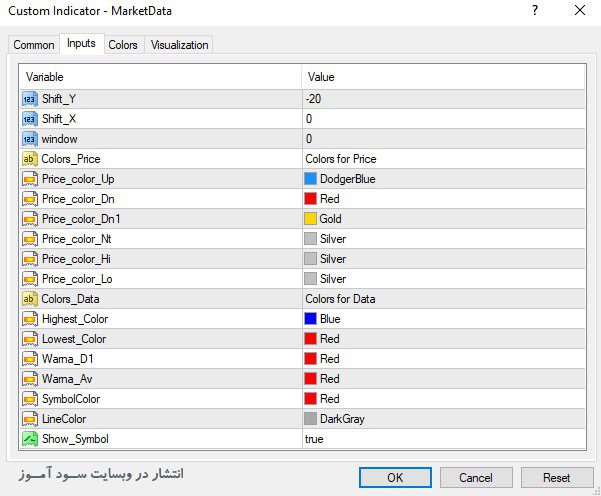Click the color icon beside Price_color_Dn1

[30, 219]
